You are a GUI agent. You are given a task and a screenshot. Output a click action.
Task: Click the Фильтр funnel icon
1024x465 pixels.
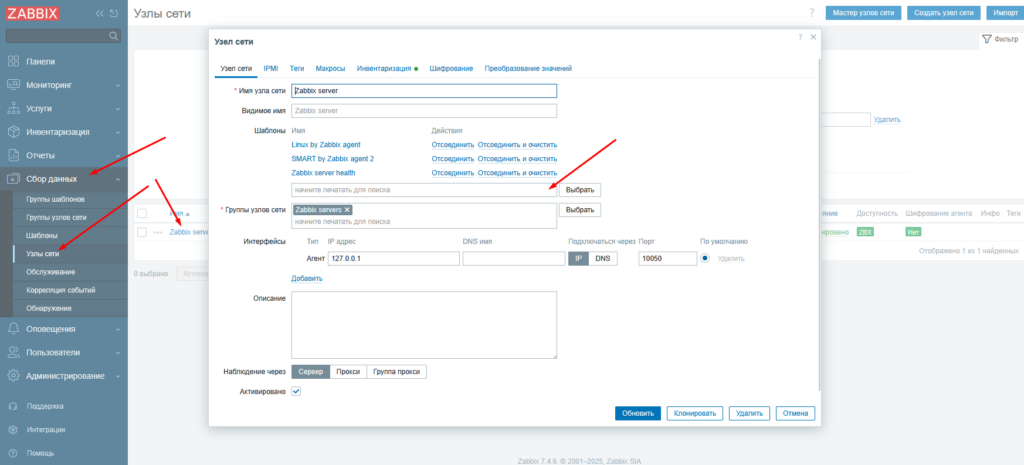[x=987, y=39]
